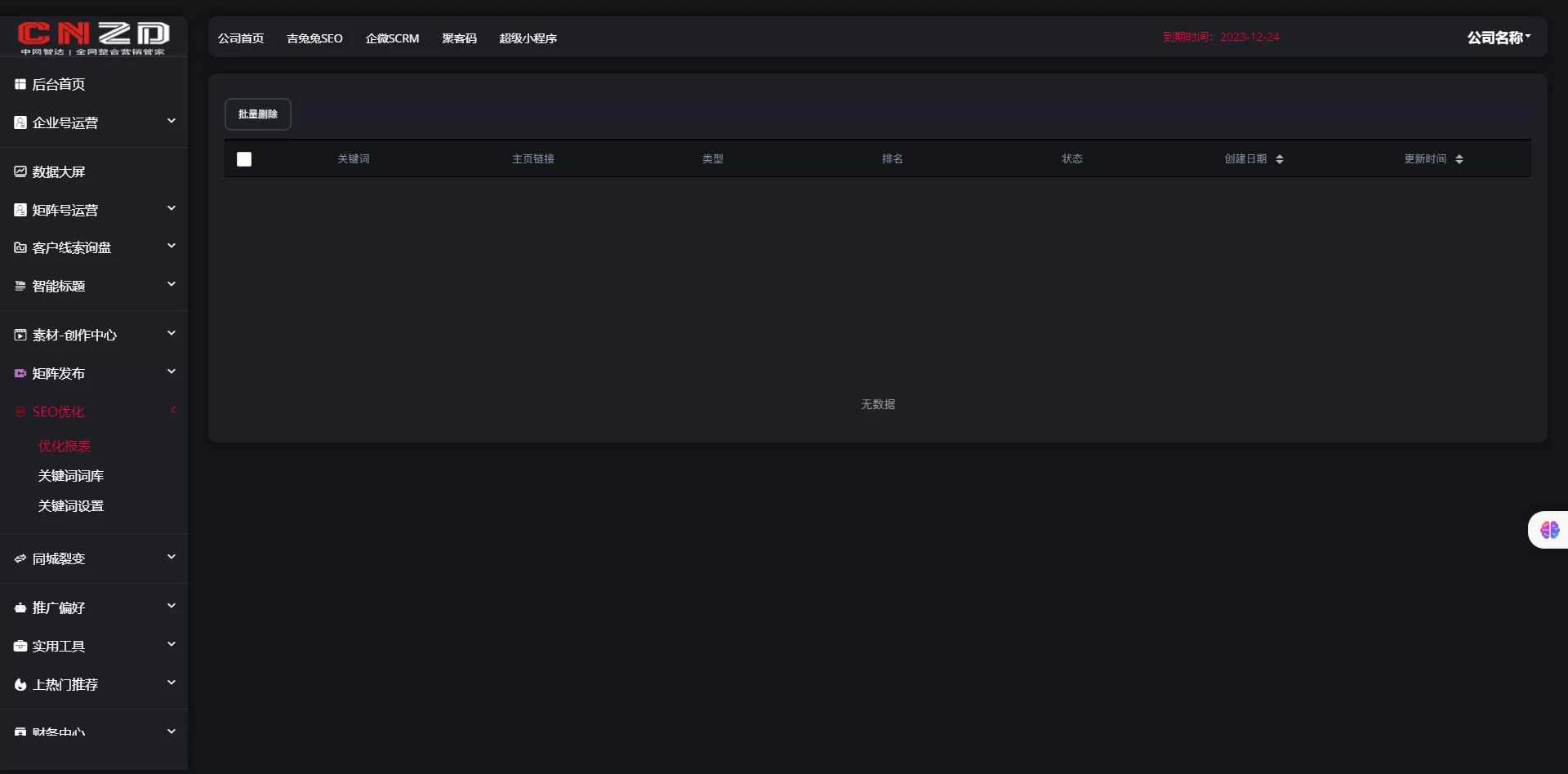Screen dimensions: 1568x774
Task: Click the 矩阵发布 video camera icon
Action: (x=20, y=373)
